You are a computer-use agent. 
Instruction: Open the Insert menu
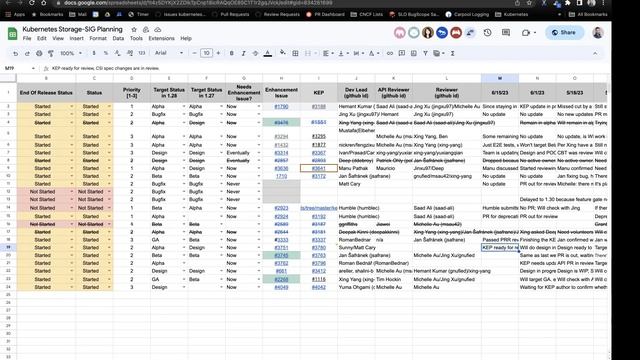pos(76,38)
